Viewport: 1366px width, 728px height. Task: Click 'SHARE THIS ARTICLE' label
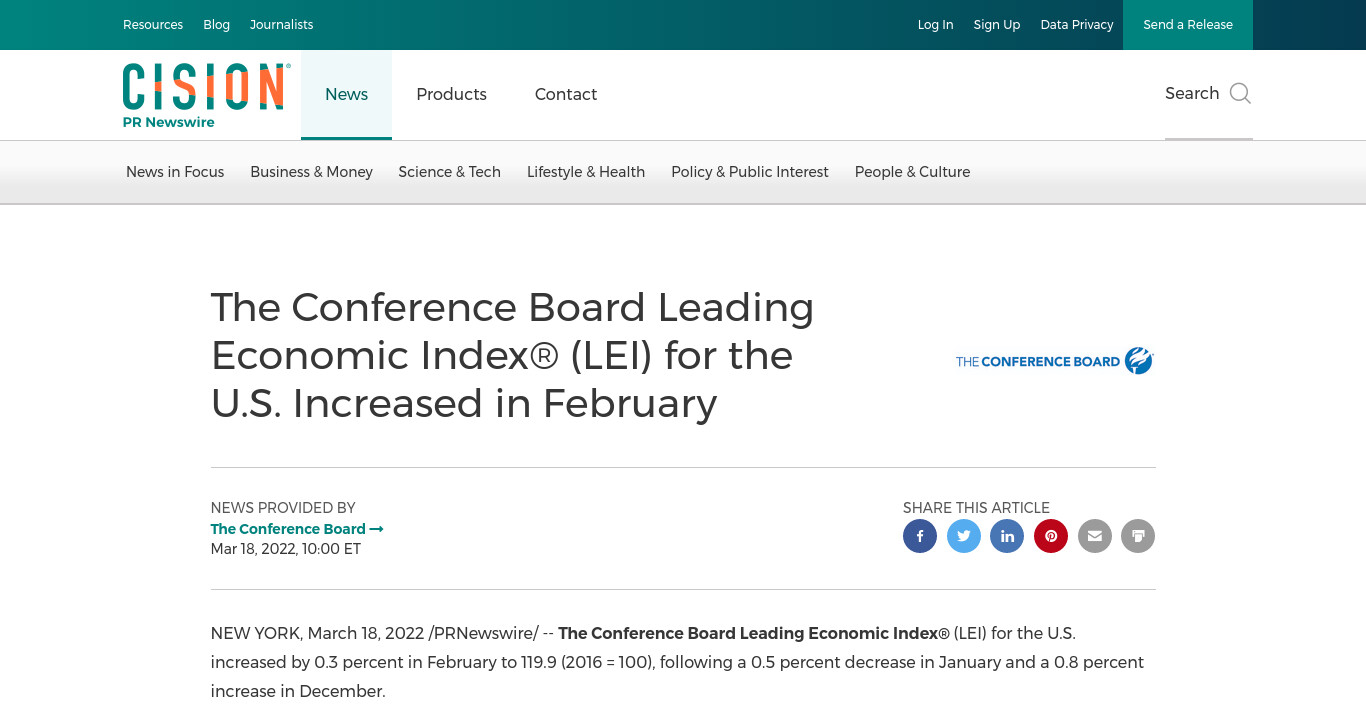click(x=976, y=508)
